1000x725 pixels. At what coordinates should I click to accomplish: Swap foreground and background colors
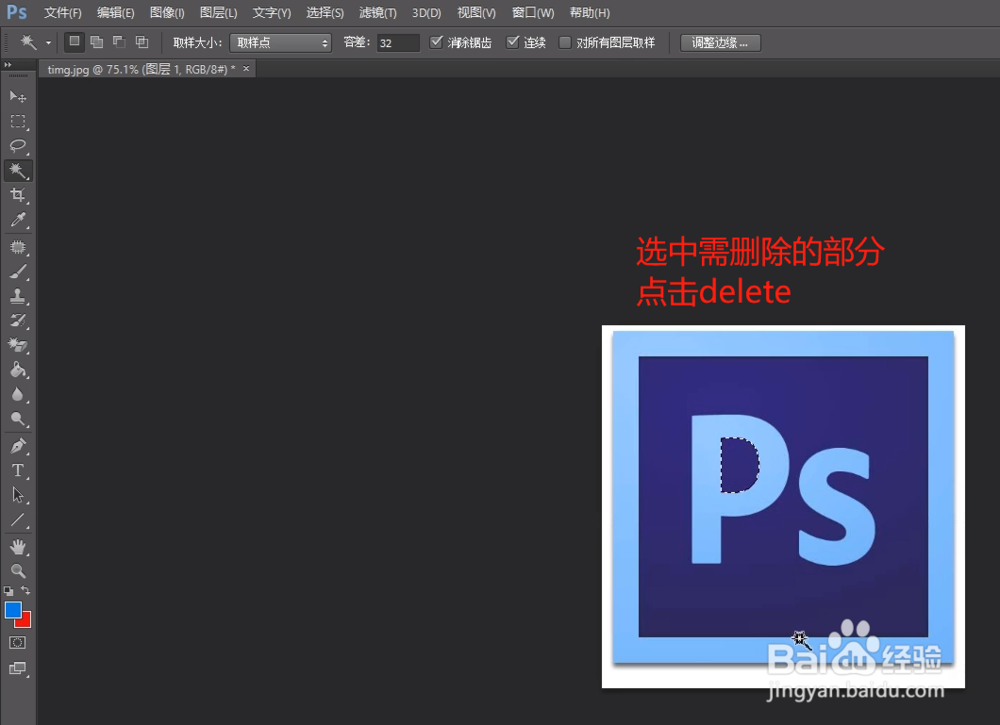click(26, 590)
